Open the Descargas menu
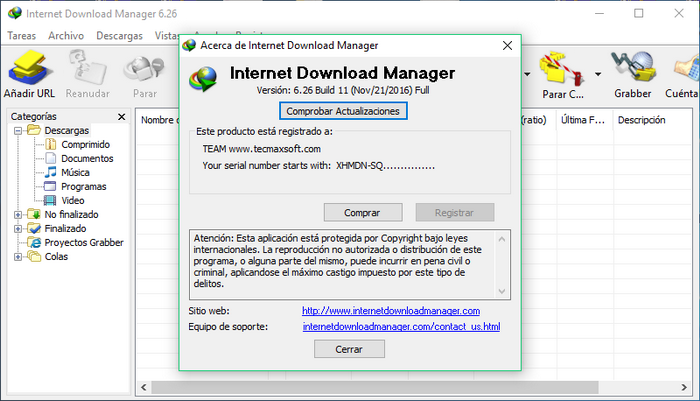The height and width of the screenshot is (401, 700). pyautogui.click(x=119, y=36)
